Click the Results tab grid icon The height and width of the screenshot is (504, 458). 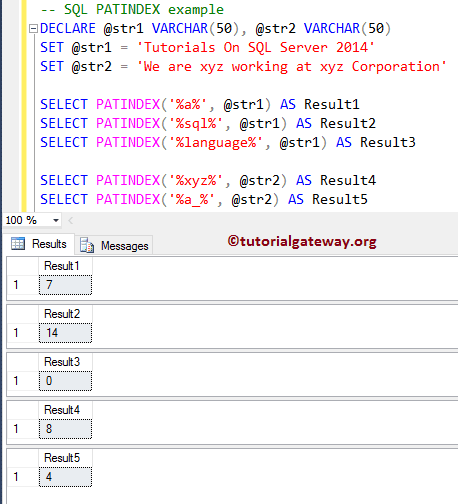(x=18, y=244)
